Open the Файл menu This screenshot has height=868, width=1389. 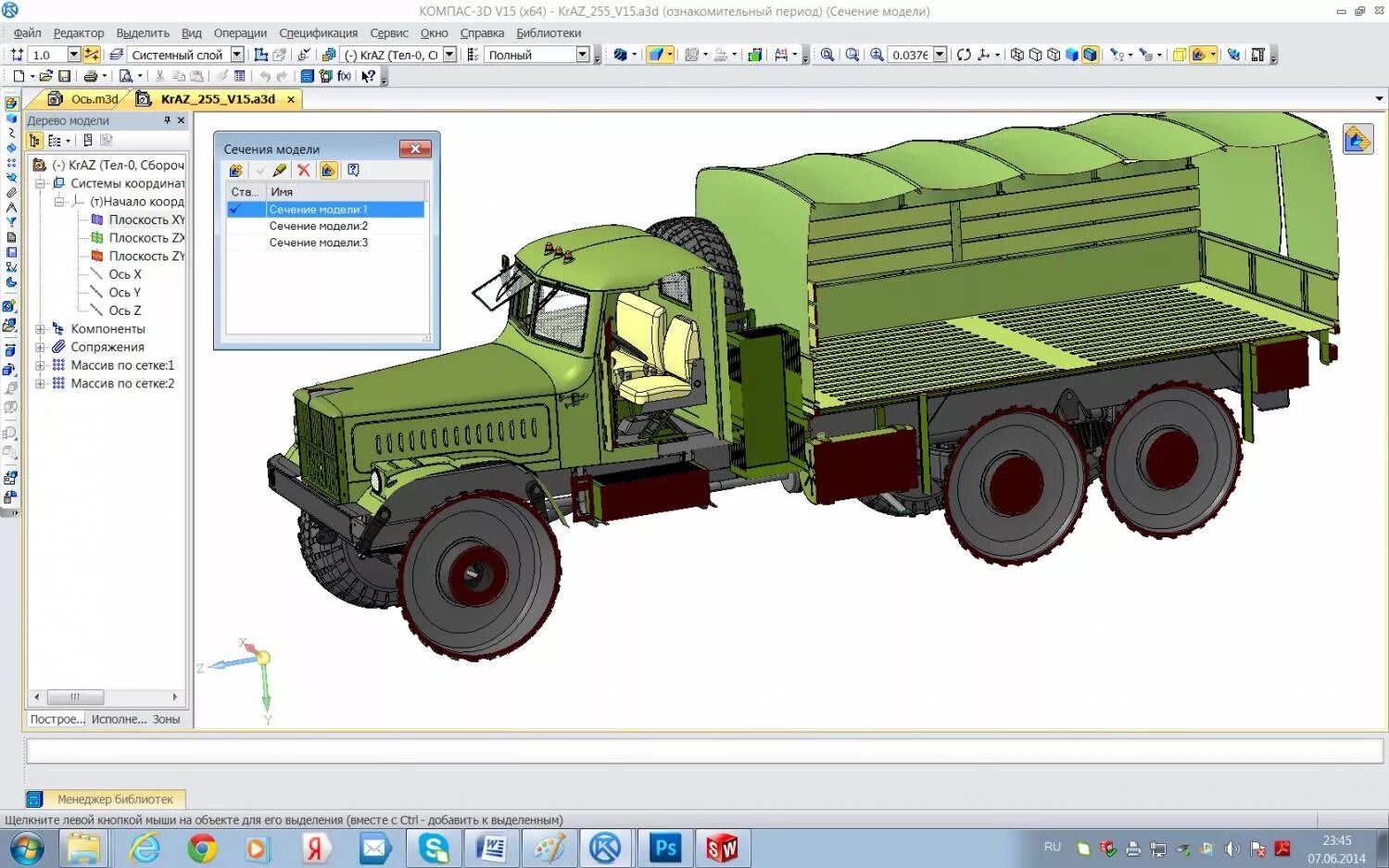[x=27, y=32]
